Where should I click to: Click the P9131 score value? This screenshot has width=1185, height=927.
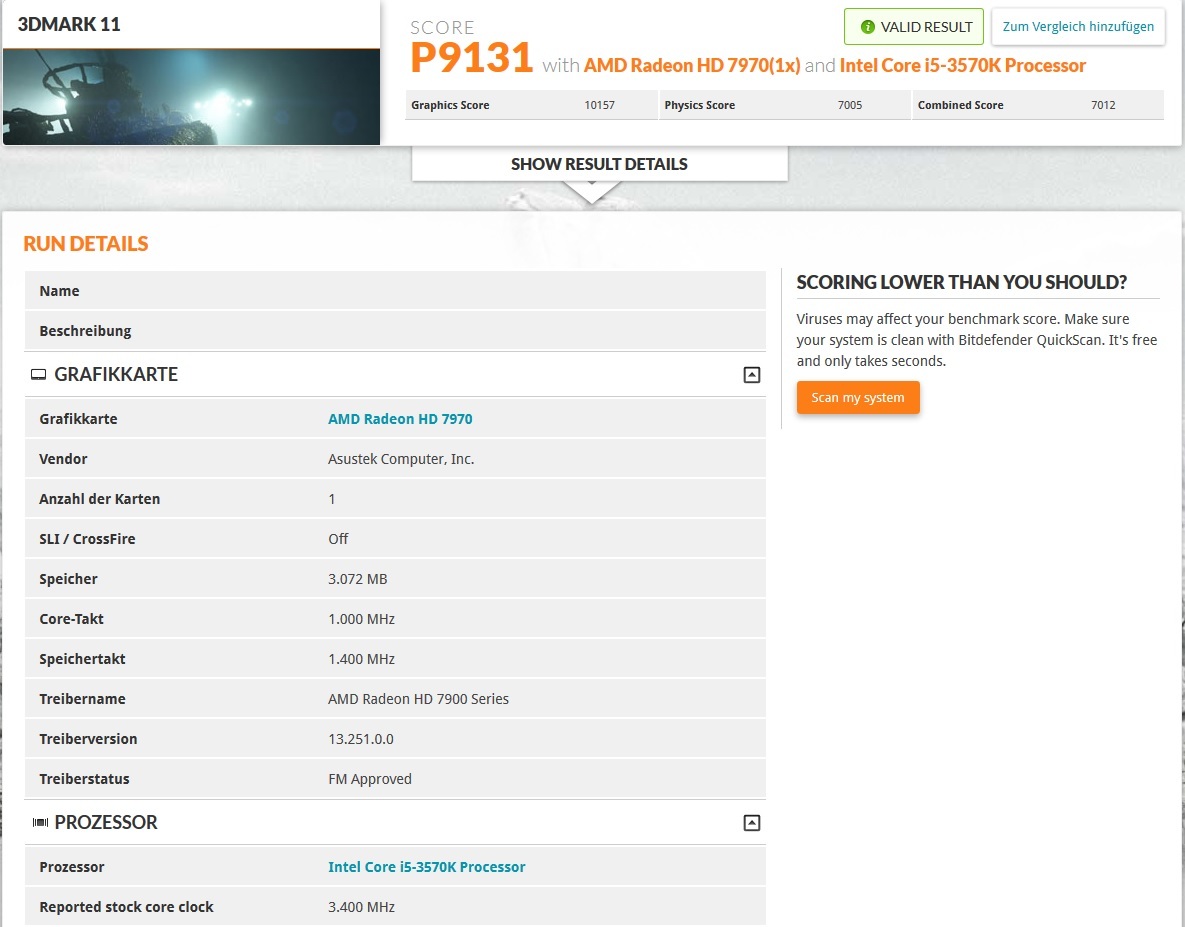point(472,57)
